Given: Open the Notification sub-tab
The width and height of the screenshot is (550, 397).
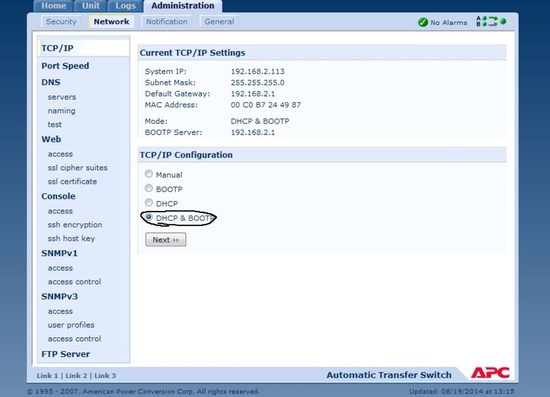Looking at the screenshot, I should click(167, 22).
